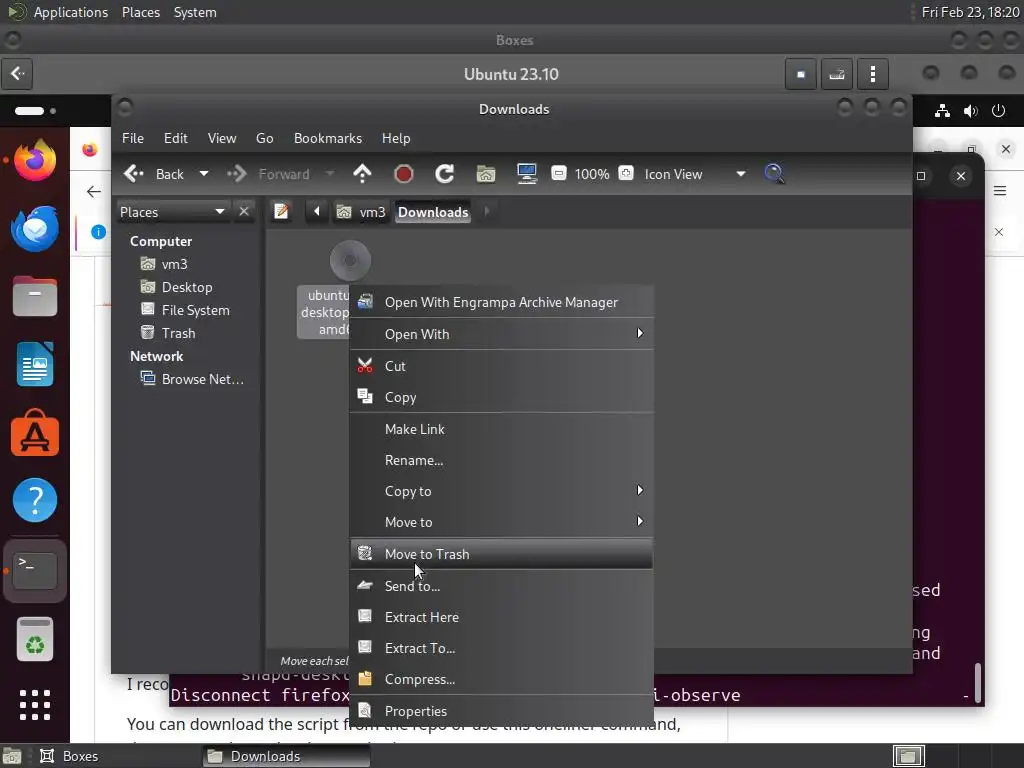
Task: Reload the current folder
Action: (445, 174)
